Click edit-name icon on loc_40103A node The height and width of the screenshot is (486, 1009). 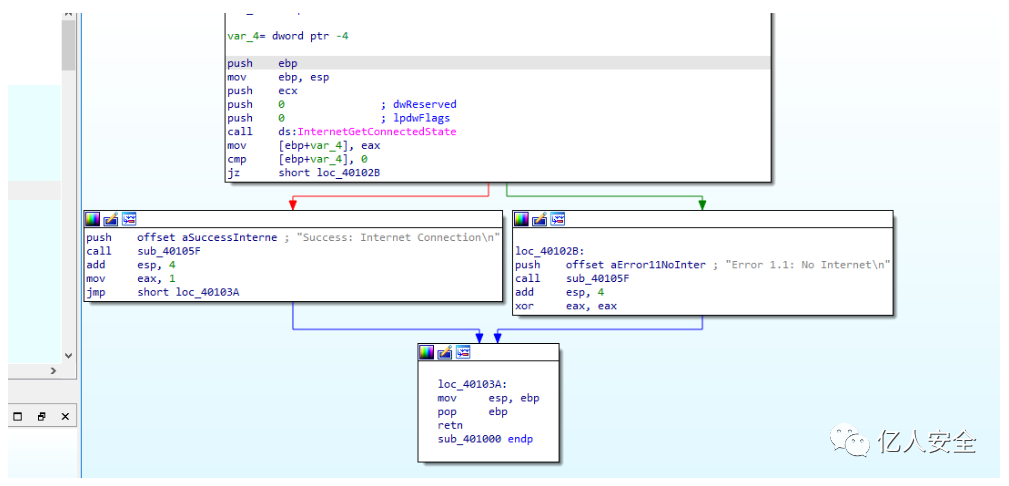click(445, 352)
